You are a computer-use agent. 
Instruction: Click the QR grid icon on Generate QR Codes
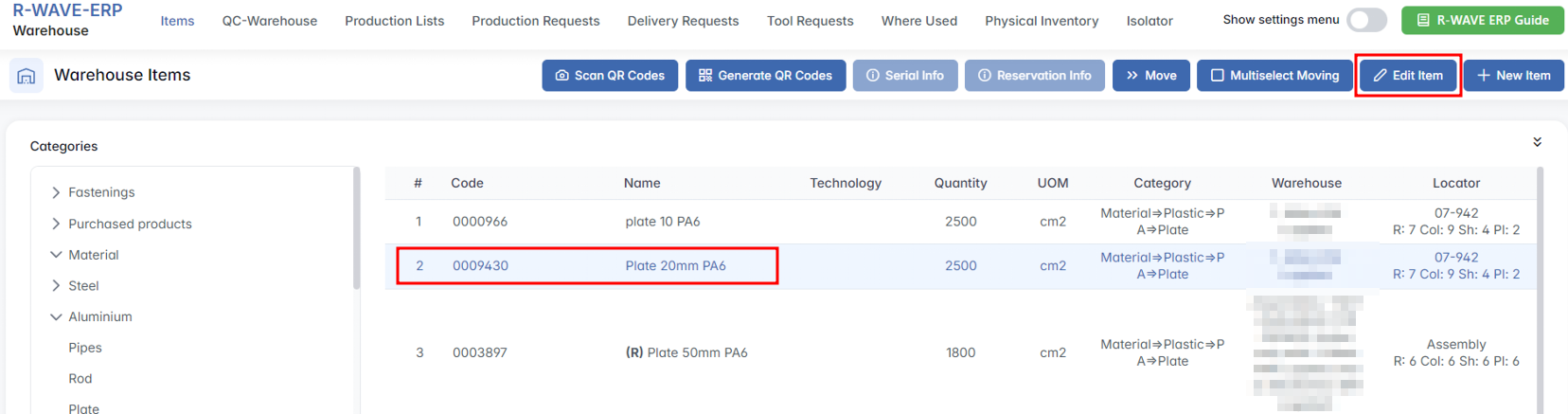(x=705, y=76)
